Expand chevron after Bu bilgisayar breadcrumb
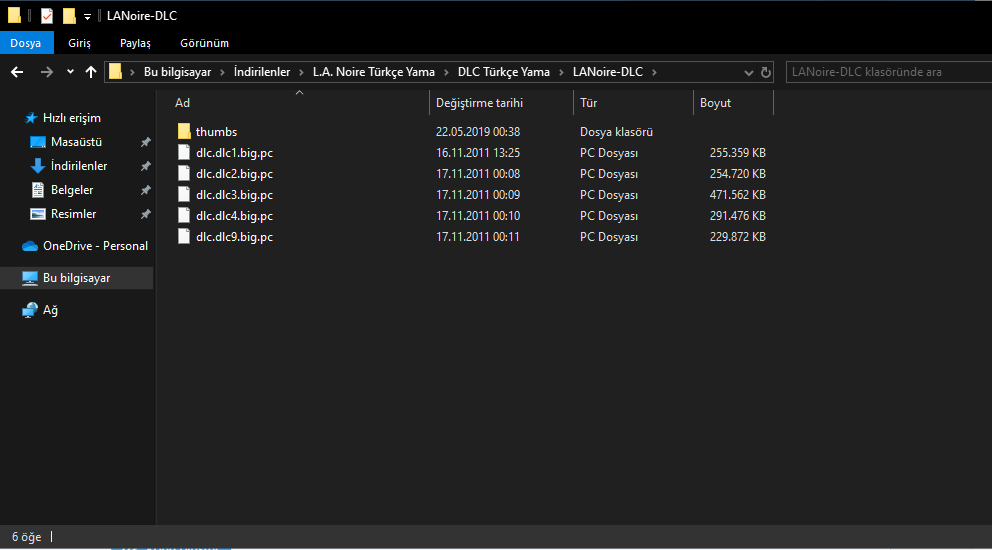992x550 pixels. click(223, 73)
